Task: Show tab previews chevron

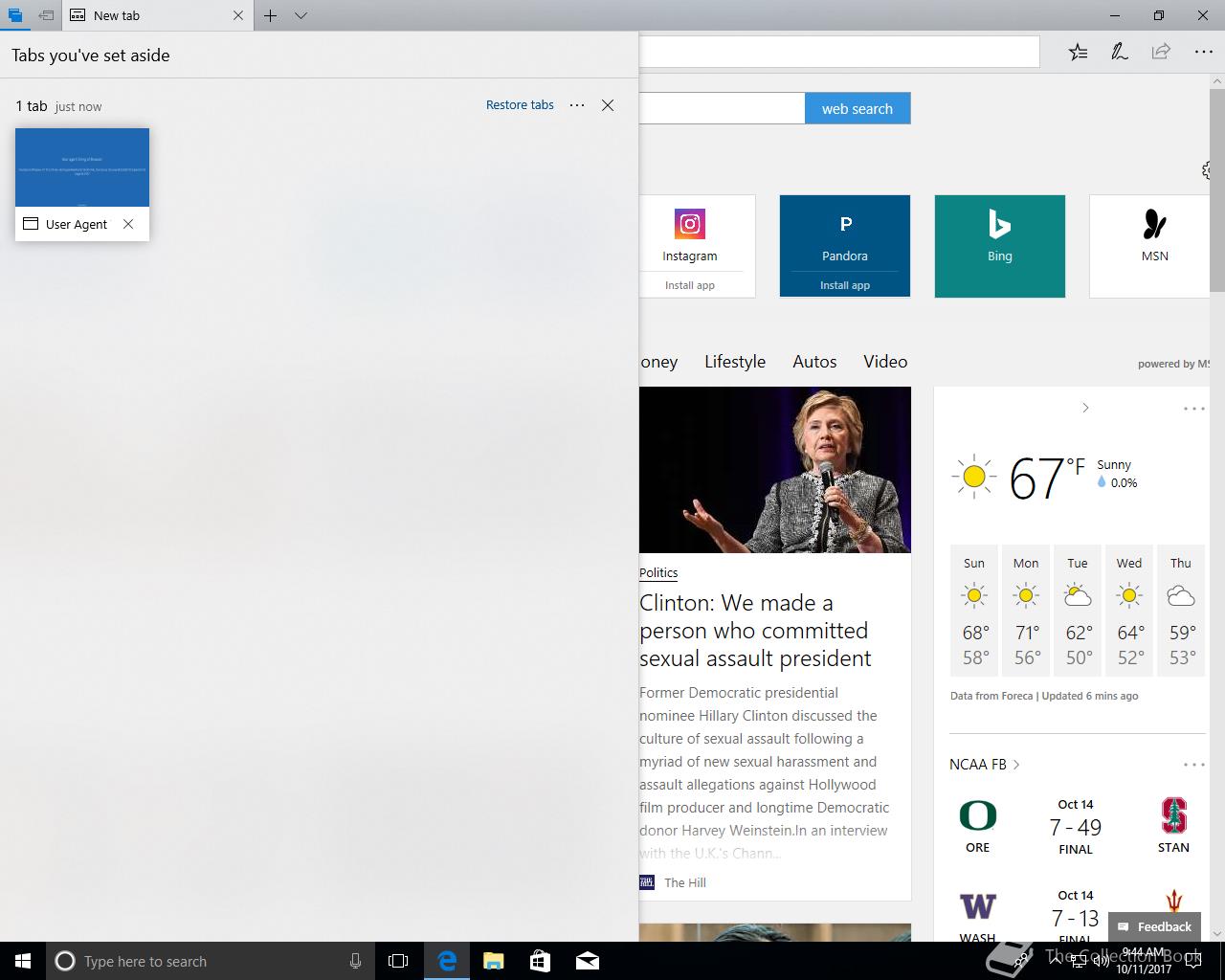Action: (301, 15)
